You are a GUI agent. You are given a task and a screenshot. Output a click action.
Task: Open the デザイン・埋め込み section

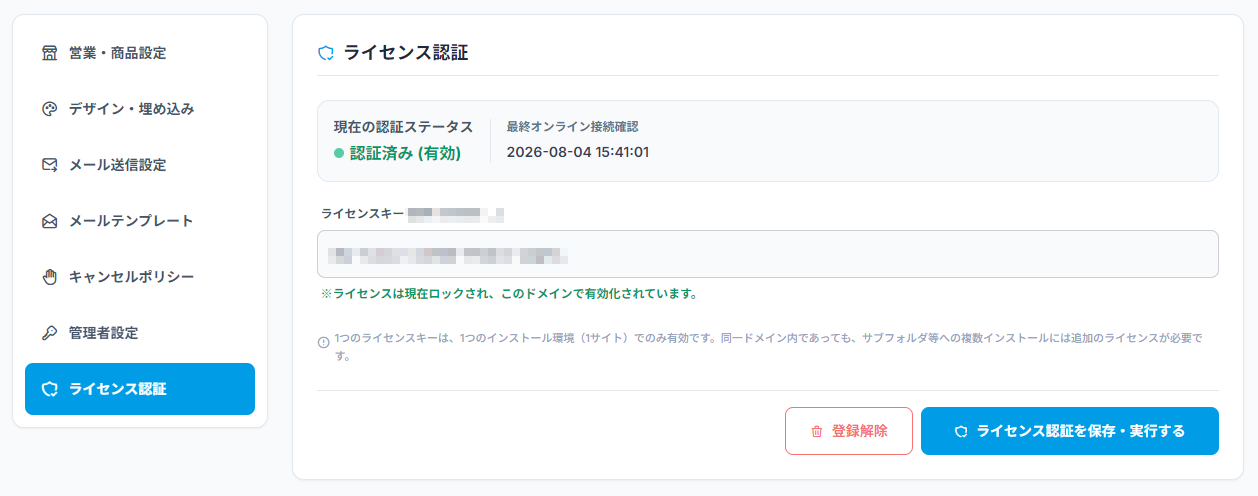tap(140, 109)
